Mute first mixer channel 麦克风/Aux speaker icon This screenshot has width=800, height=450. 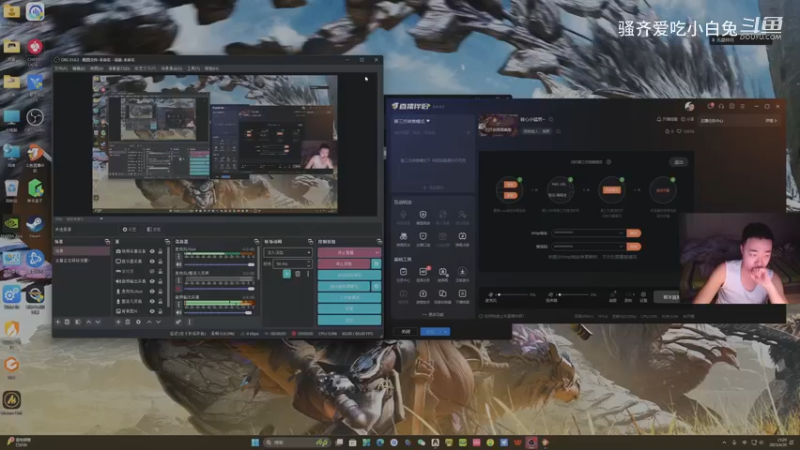pos(179,264)
